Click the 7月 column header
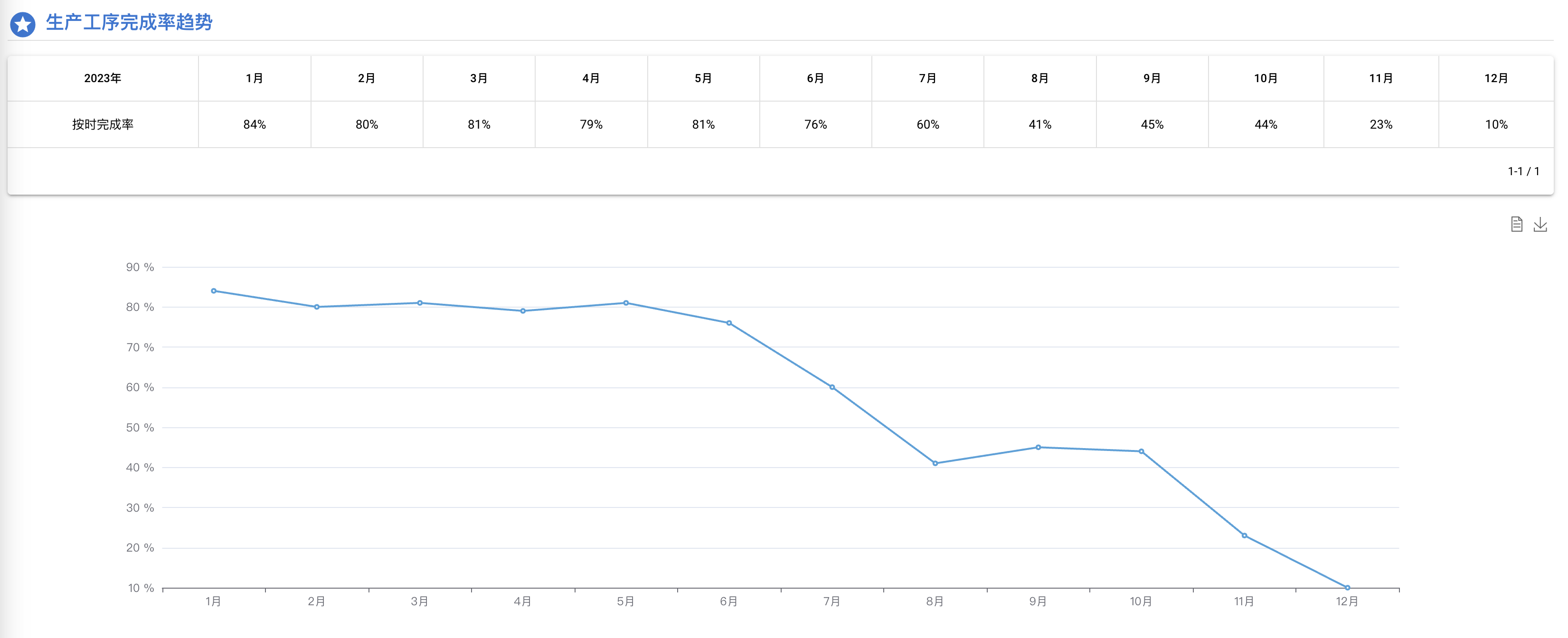 pos(928,78)
